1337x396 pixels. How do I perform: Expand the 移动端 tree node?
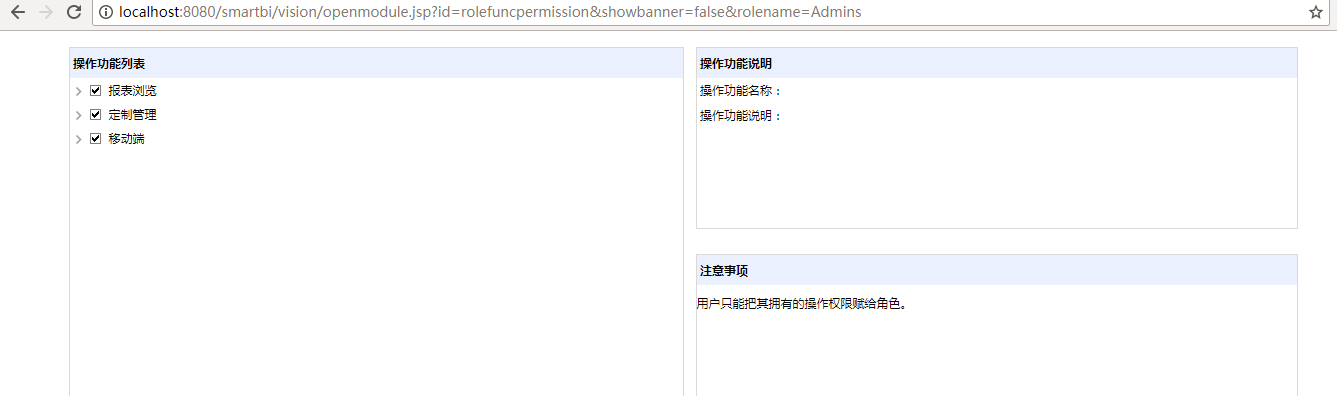pos(79,139)
